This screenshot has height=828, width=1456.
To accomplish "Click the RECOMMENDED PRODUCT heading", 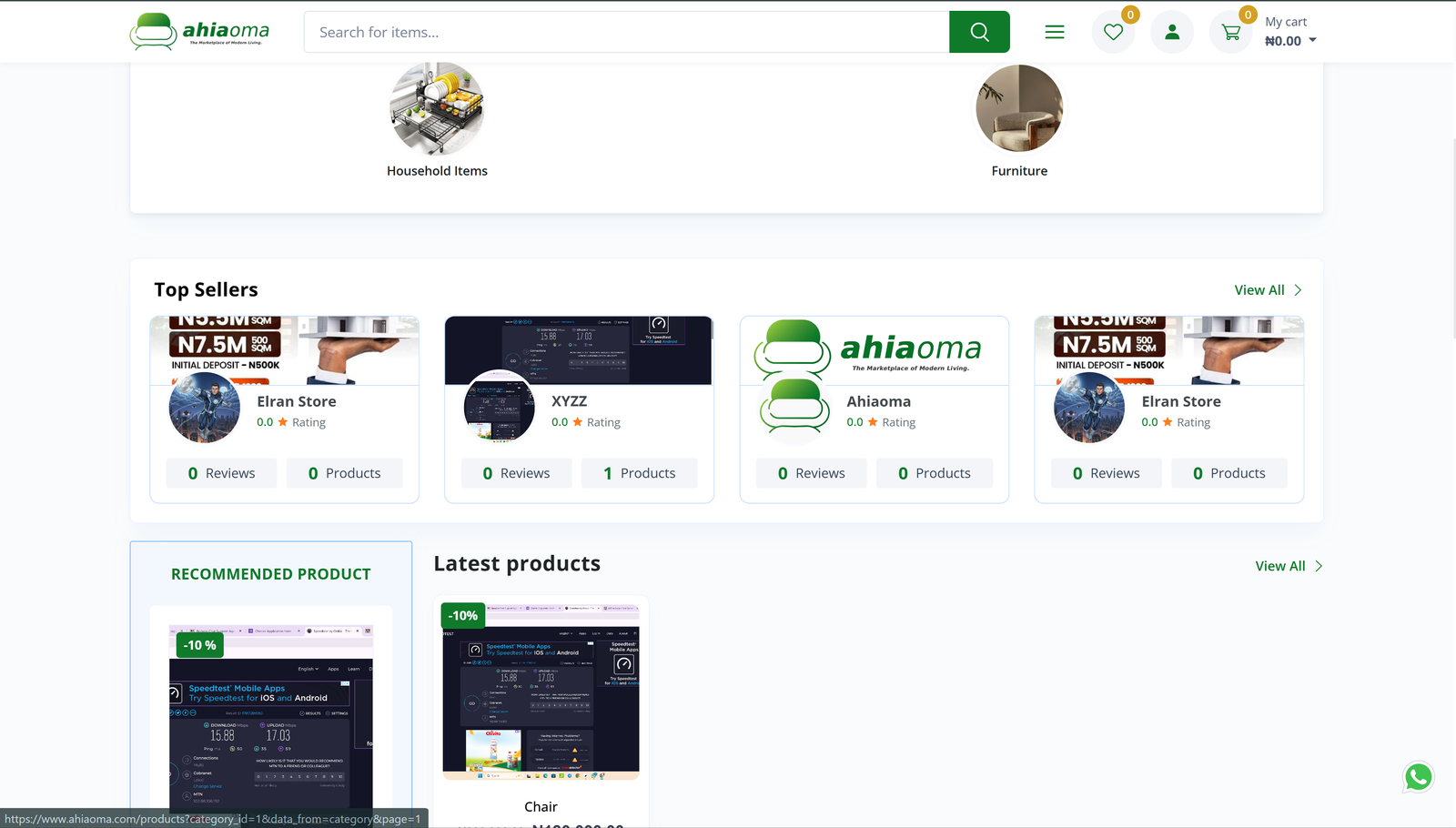I will point(271,574).
